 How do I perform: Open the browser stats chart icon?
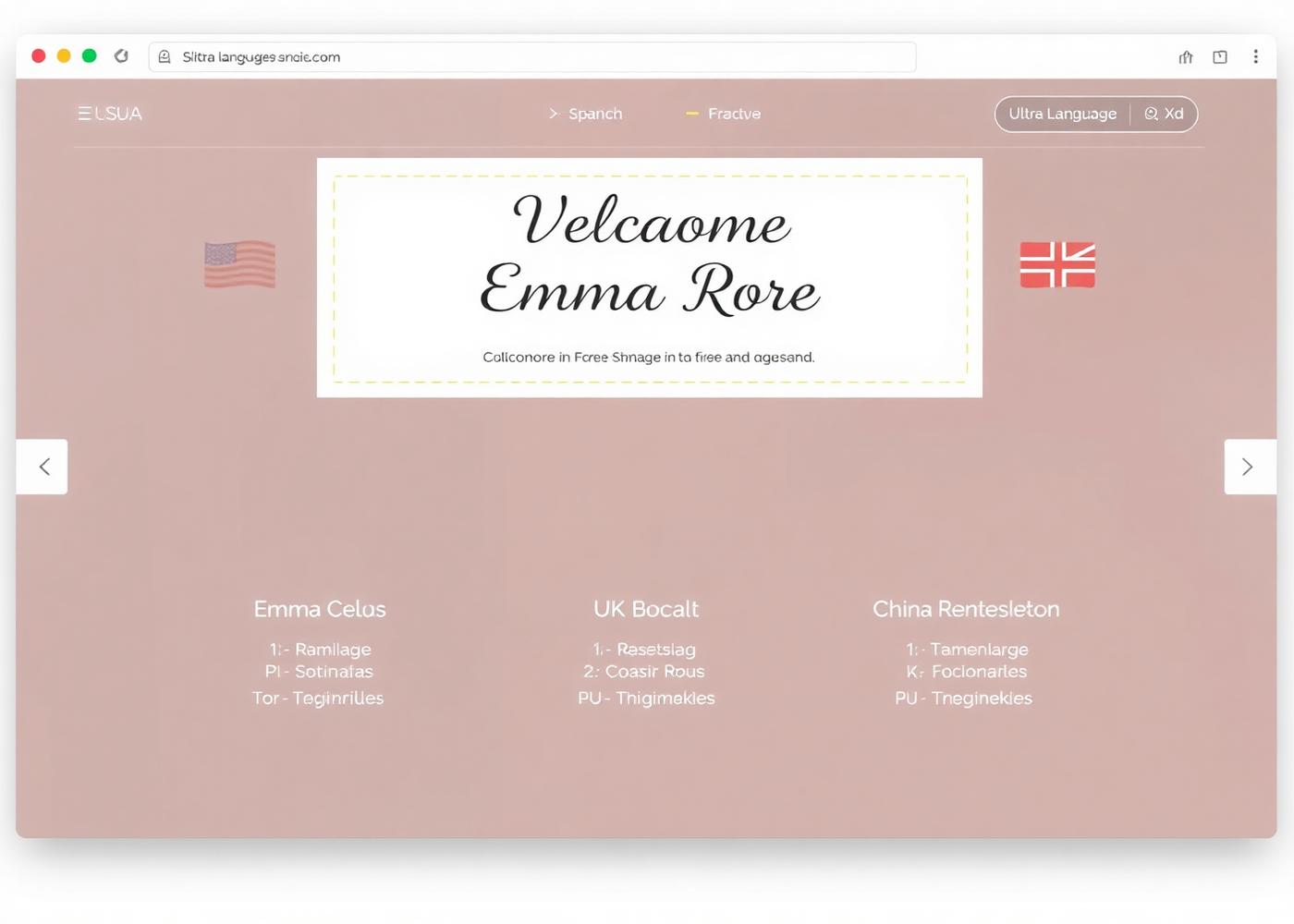(x=1186, y=57)
